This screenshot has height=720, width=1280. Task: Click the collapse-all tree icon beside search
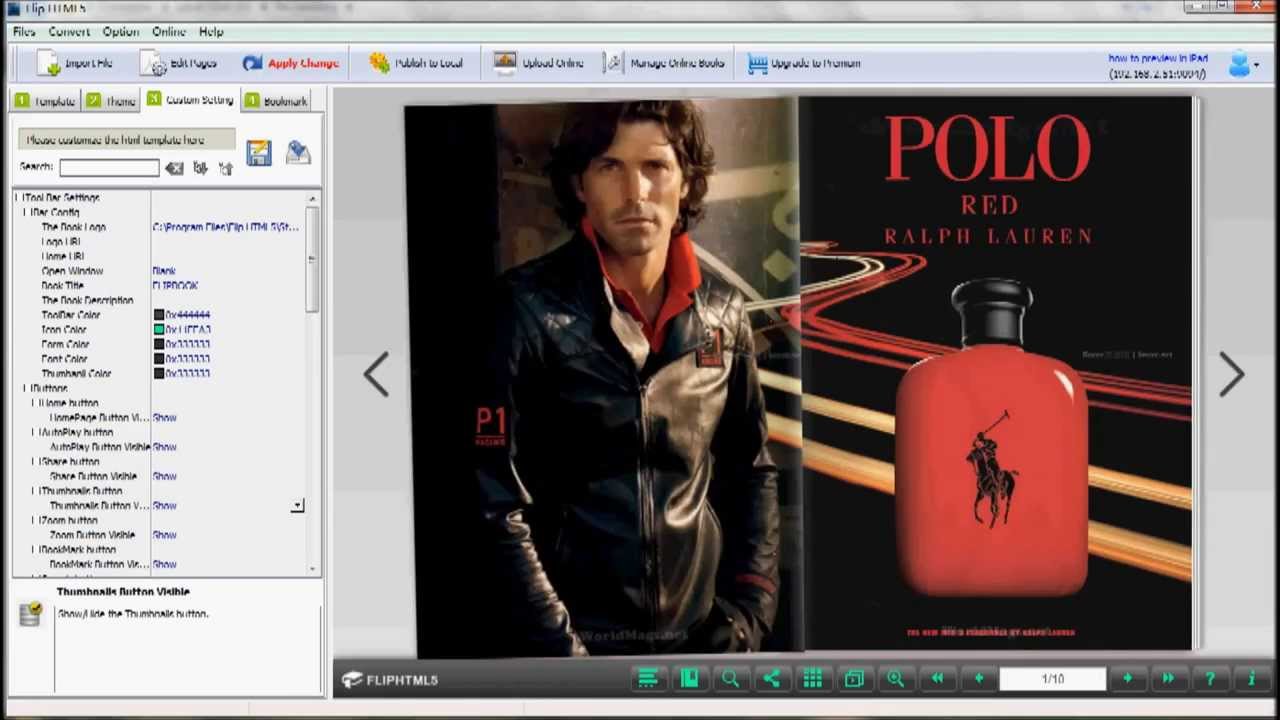tap(226, 168)
